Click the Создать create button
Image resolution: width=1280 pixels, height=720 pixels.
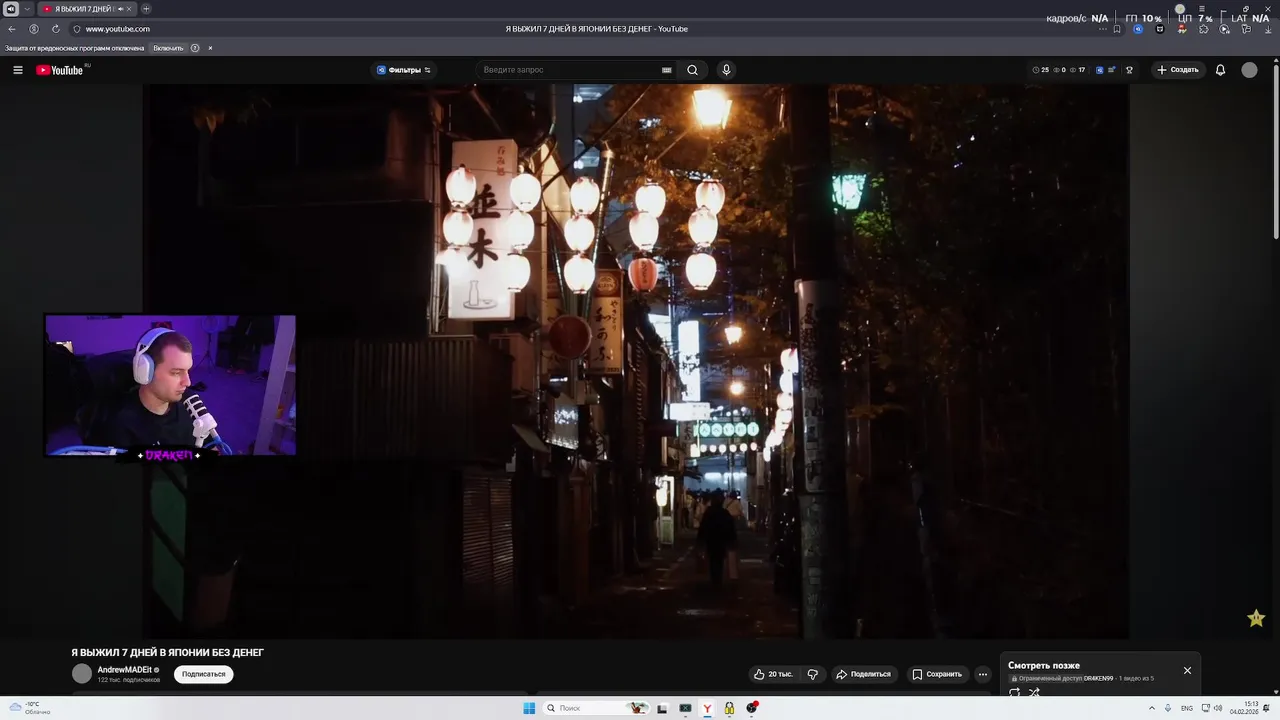point(1177,70)
